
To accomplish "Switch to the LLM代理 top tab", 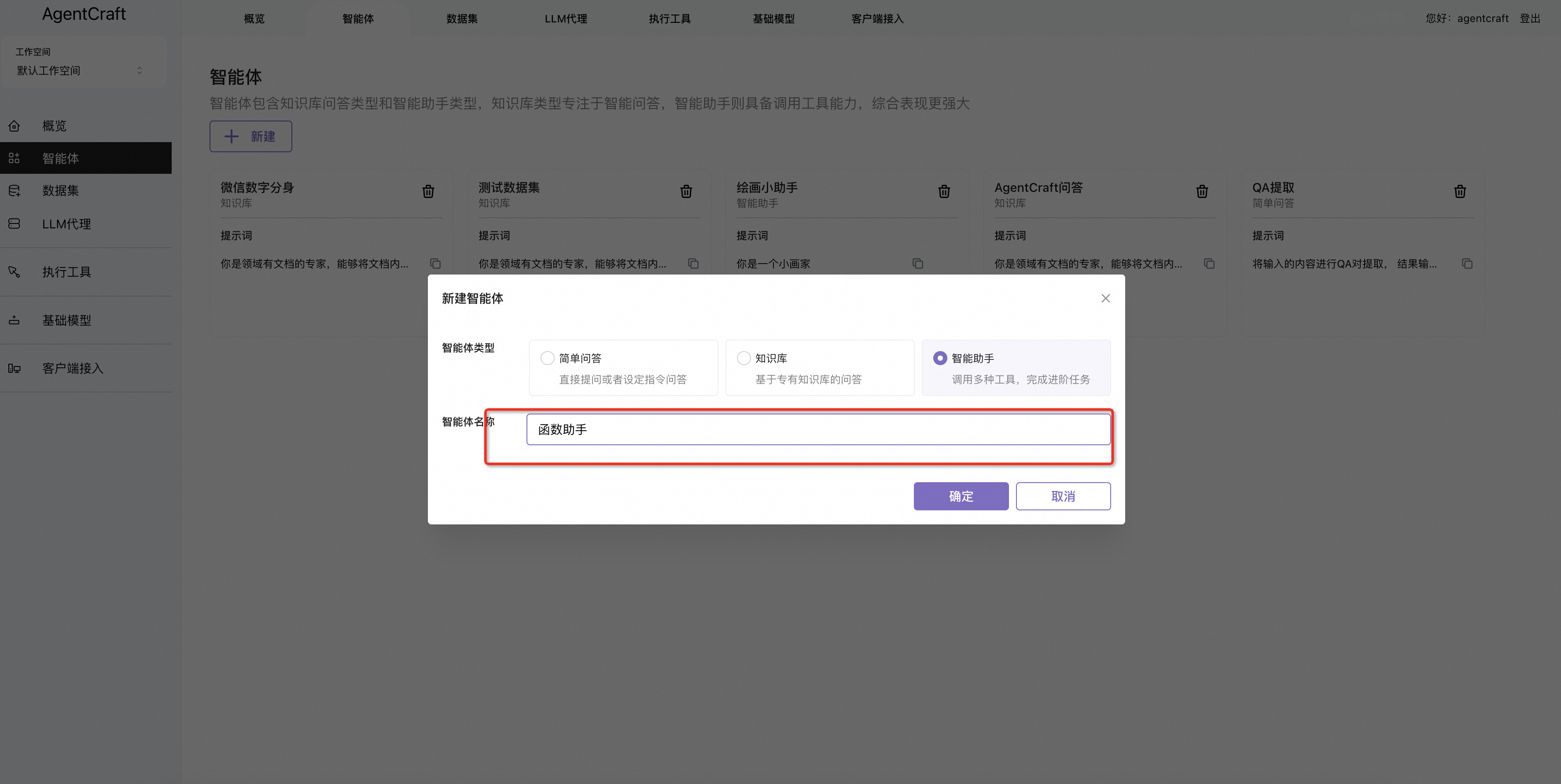I will pyautogui.click(x=566, y=19).
